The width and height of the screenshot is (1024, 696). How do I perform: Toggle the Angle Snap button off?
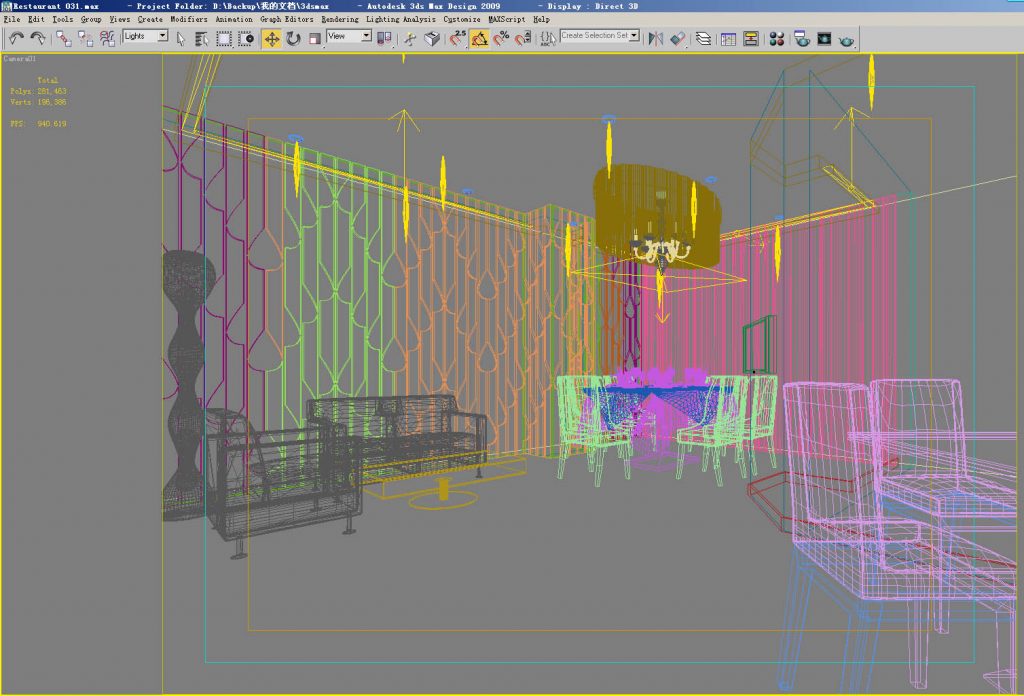pyautogui.click(x=480, y=38)
